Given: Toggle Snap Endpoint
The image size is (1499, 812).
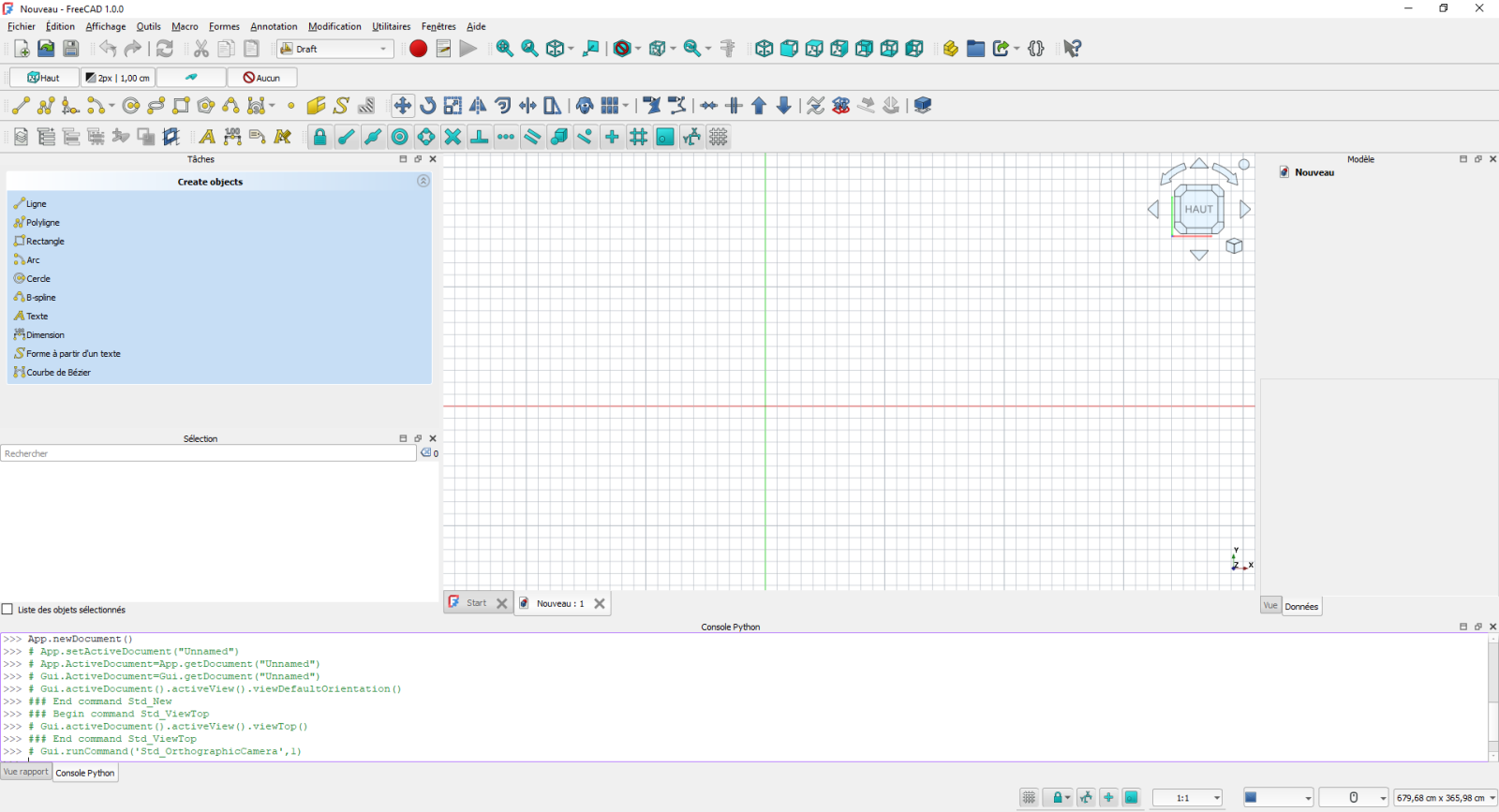Looking at the screenshot, I should 347,137.
